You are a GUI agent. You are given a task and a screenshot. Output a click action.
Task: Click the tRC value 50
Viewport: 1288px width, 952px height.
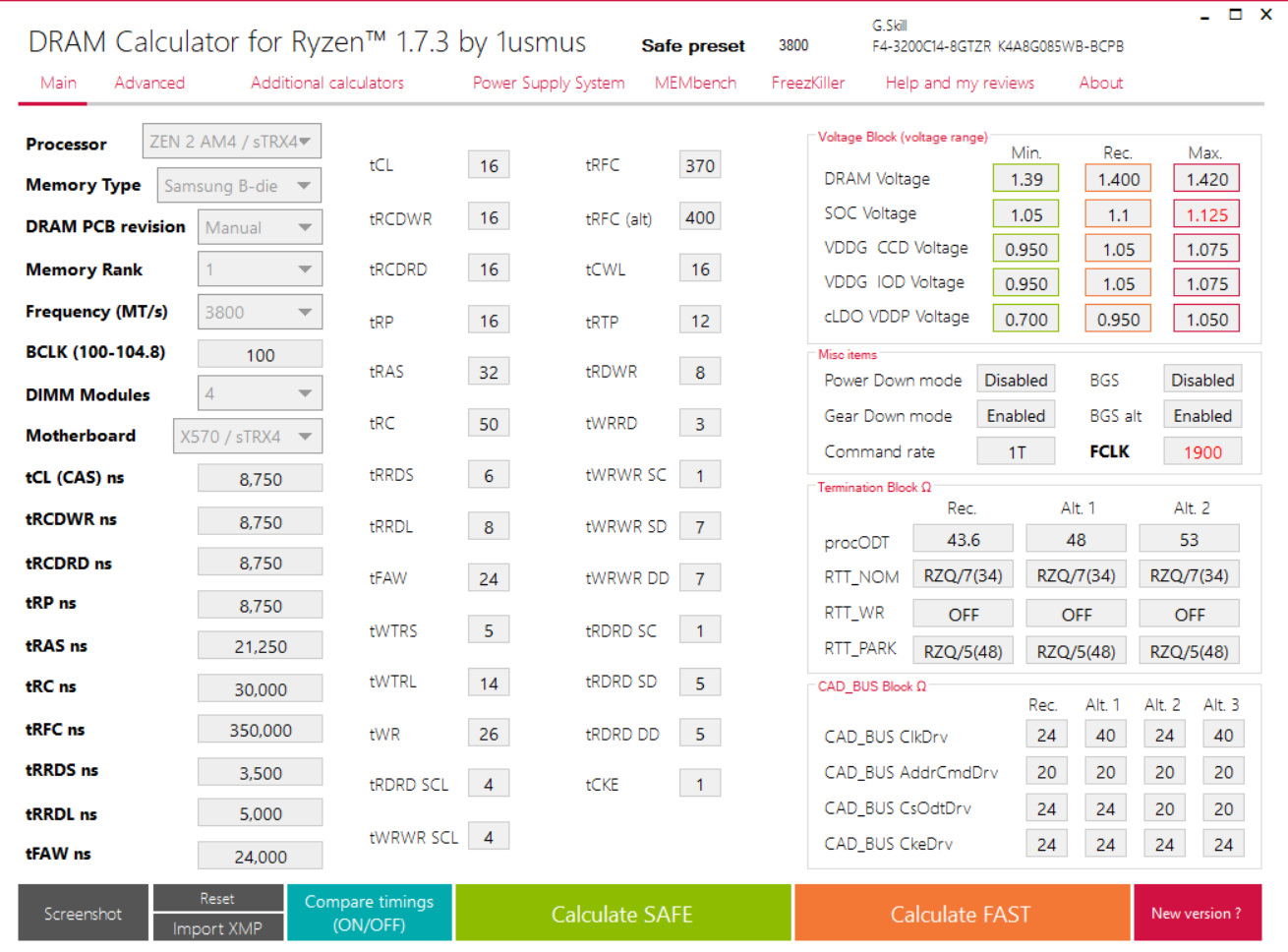(489, 424)
